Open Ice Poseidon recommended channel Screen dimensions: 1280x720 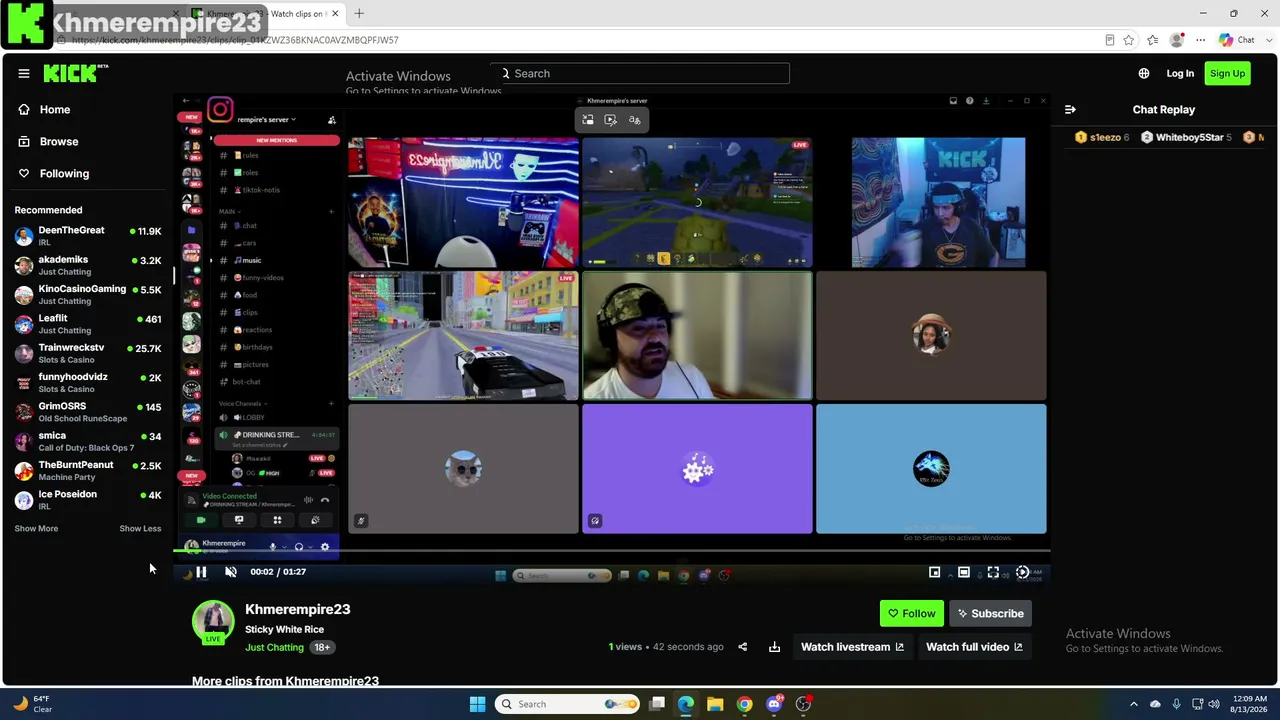pyautogui.click(x=88, y=500)
